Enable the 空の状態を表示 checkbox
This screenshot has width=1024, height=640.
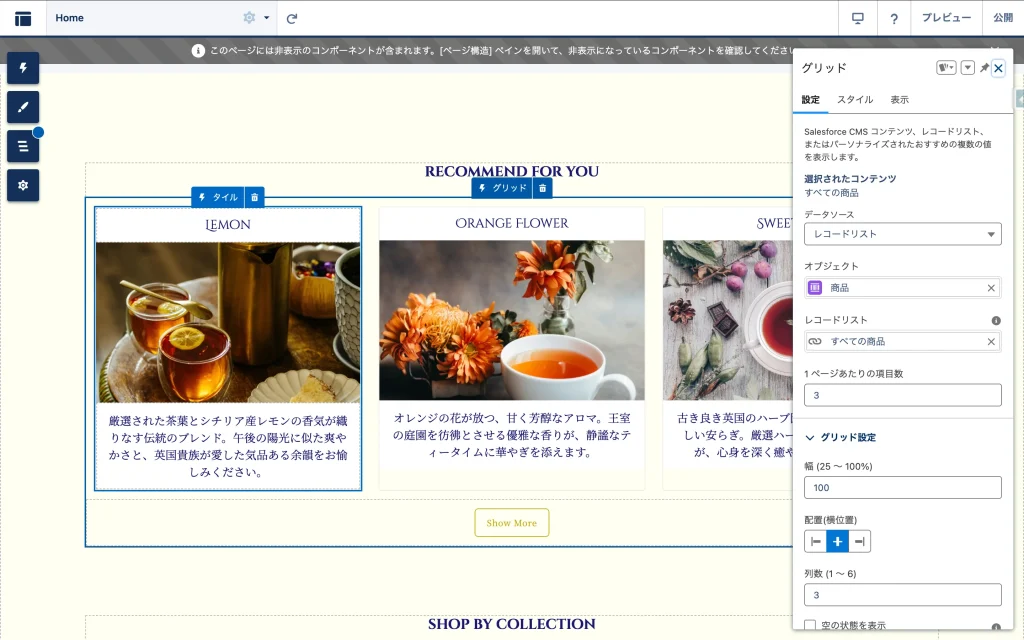811,626
